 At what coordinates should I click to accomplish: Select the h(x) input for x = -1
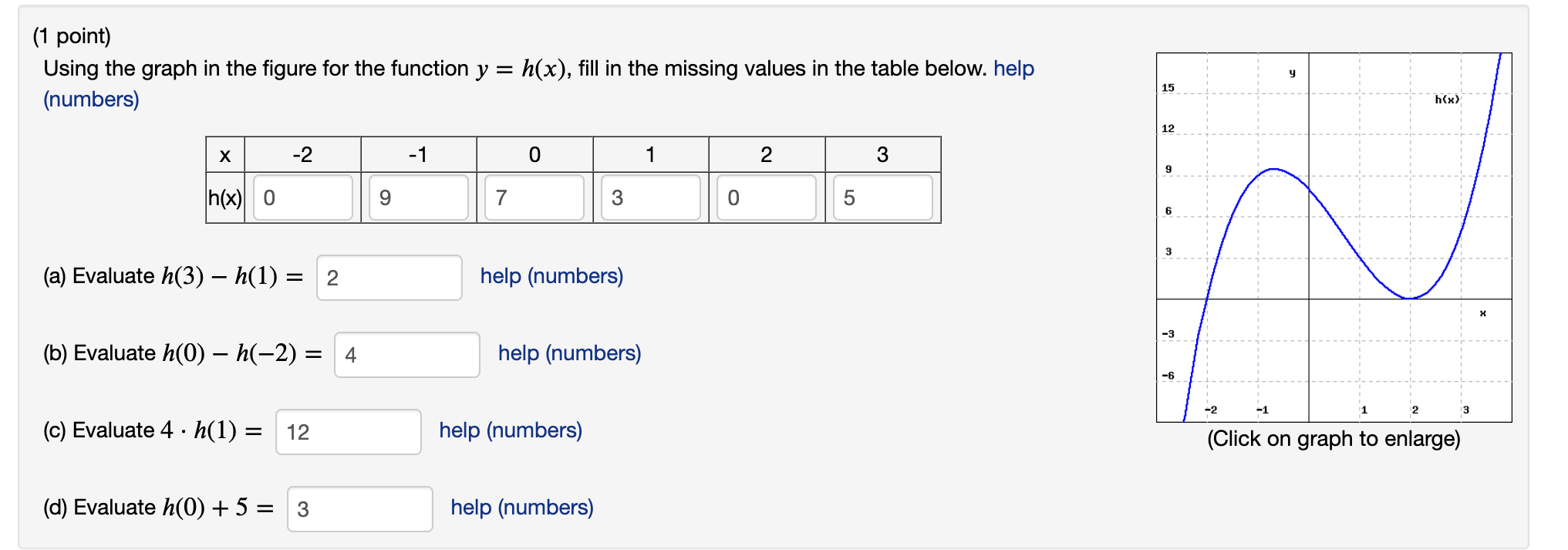click(418, 199)
